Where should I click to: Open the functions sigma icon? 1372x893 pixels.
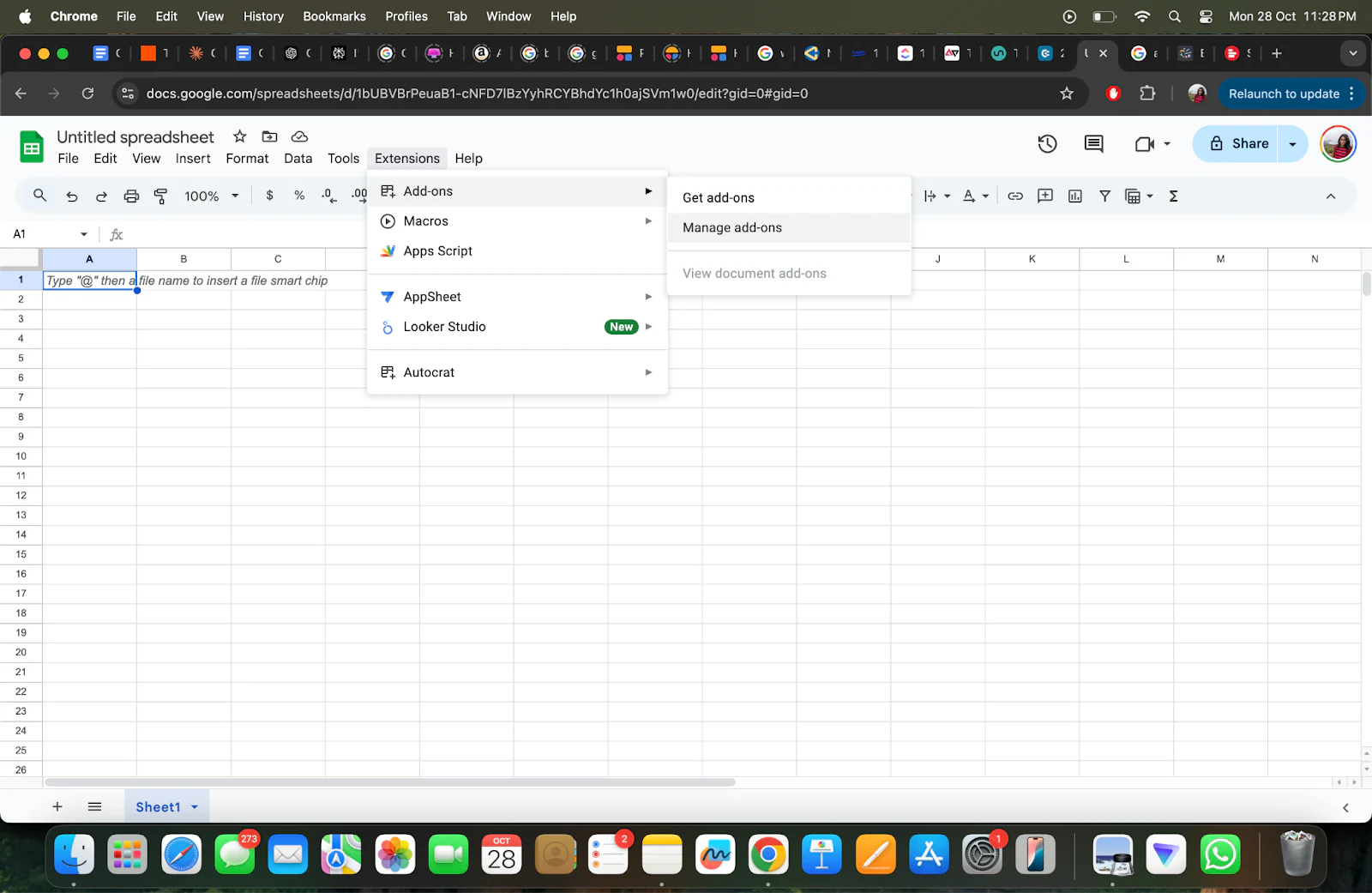pyautogui.click(x=1174, y=196)
